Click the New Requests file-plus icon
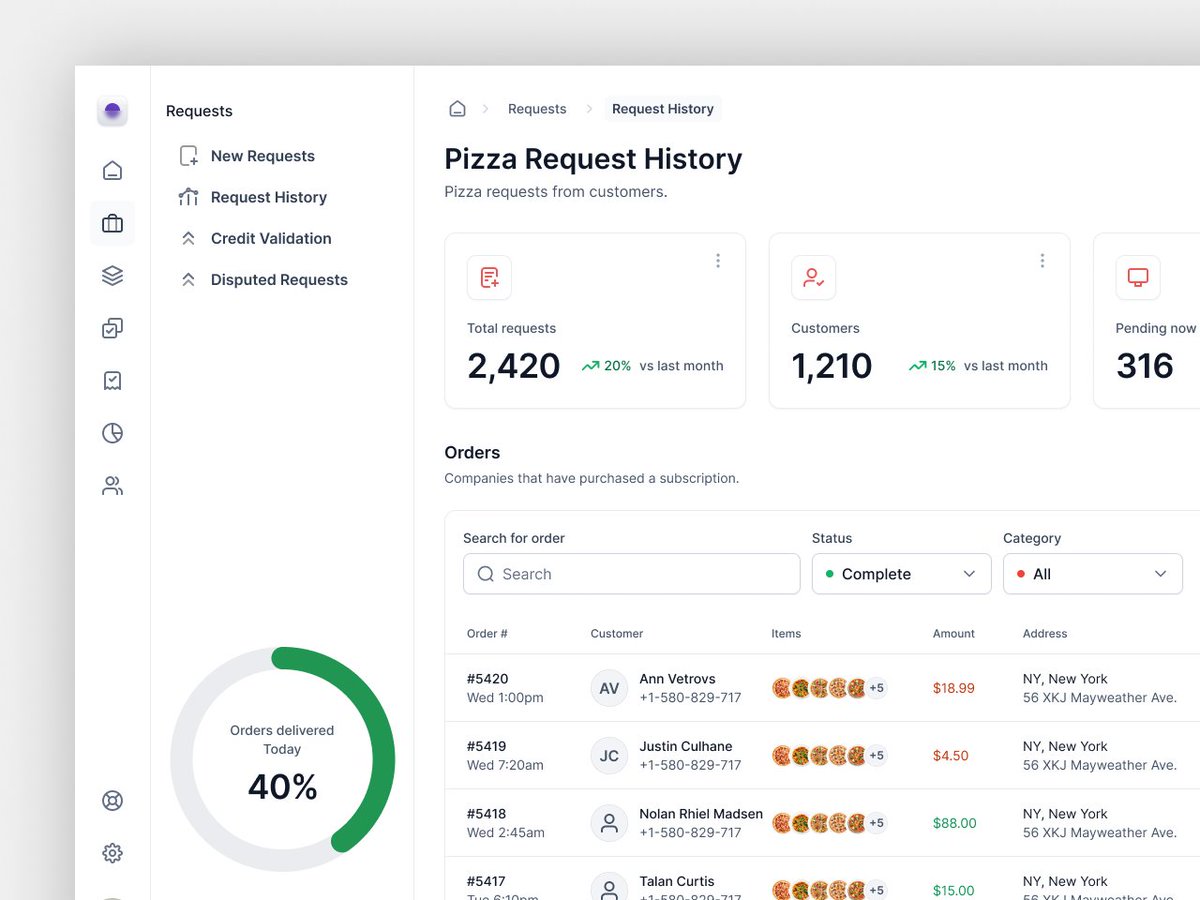This screenshot has height=900, width=1200. (x=188, y=156)
